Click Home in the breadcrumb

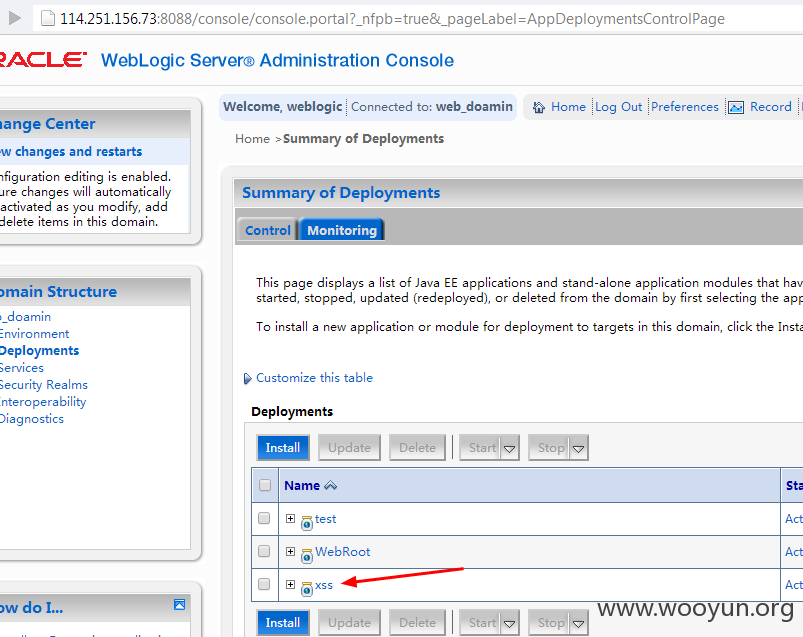[x=252, y=139]
